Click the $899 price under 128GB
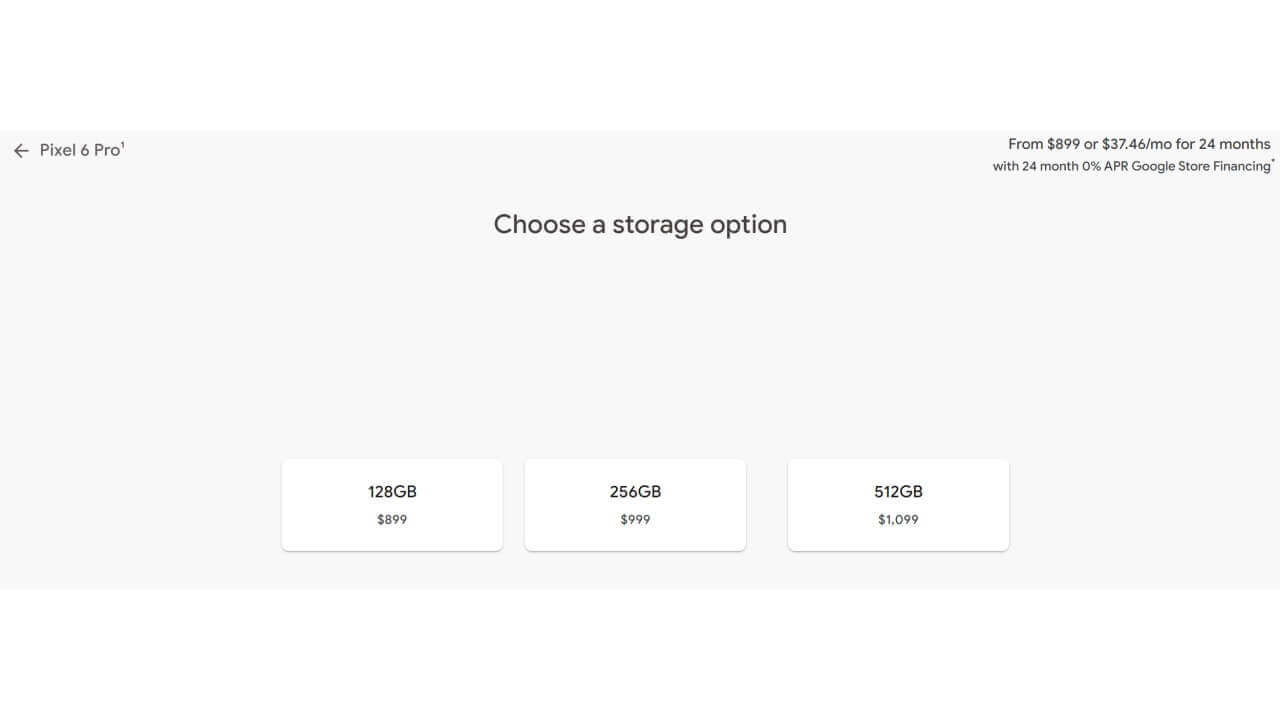This screenshot has width=1280, height=720. (392, 520)
